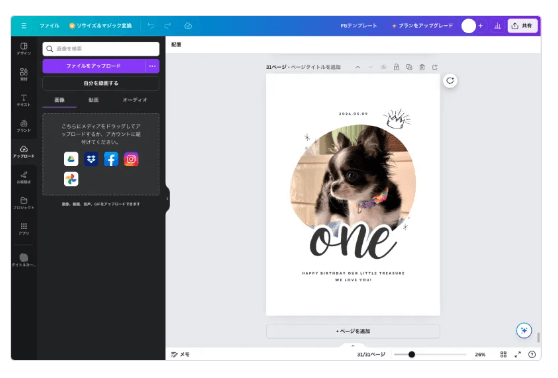Select the 'one' script text
This screenshot has height=378, width=558.
[353, 241]
